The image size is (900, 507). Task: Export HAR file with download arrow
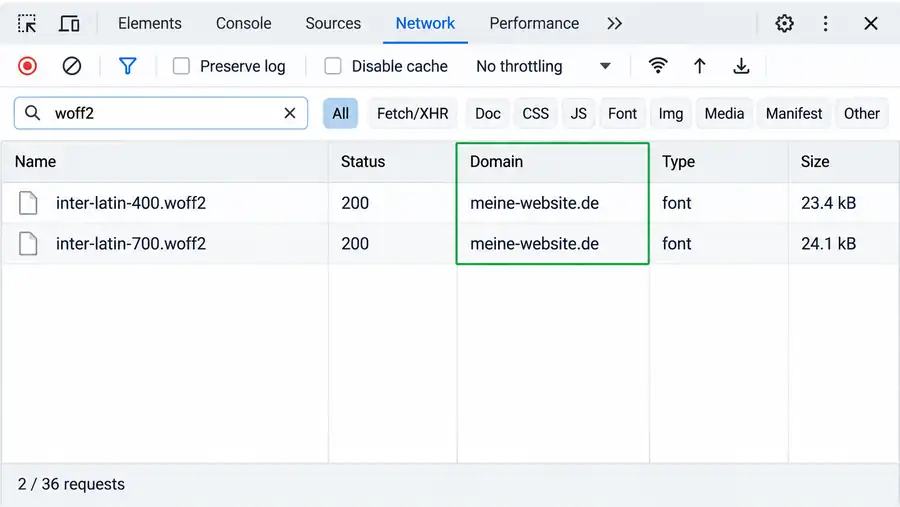tap(741, 66)
